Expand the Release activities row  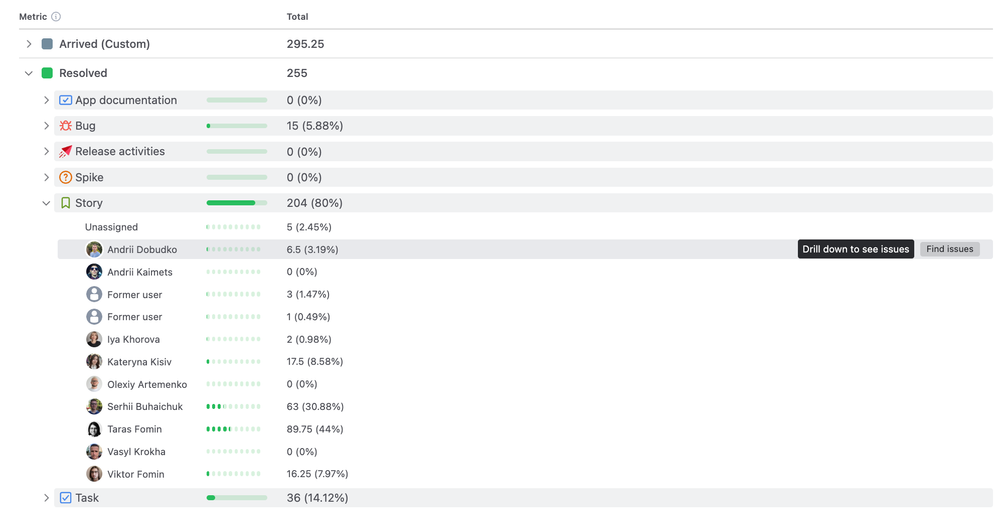click(46, 151)
